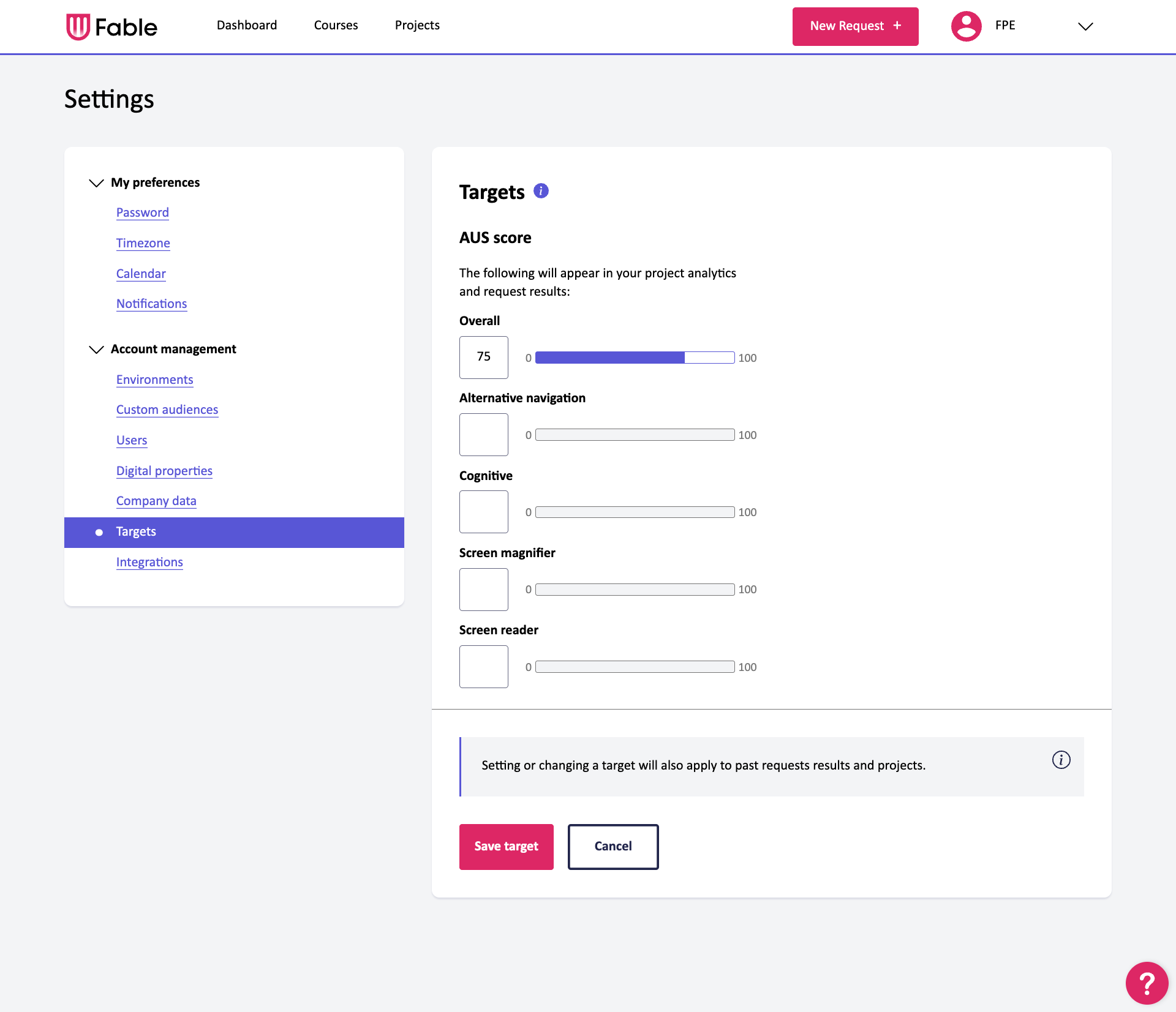The image size is (1176, 1012).
Task: Open the Targets info tooltip
Action: click(541, 190)
